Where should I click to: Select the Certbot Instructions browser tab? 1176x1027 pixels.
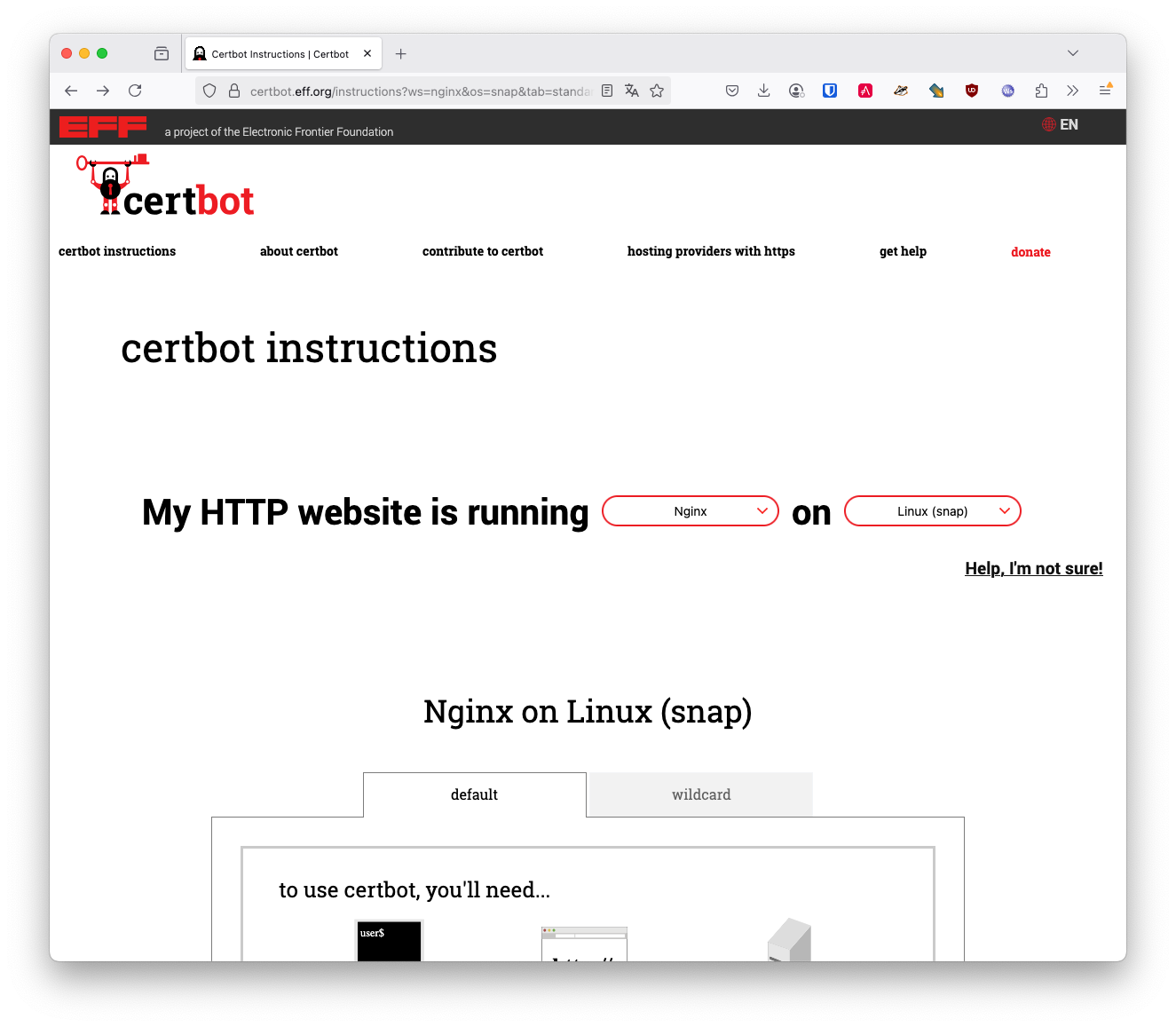pos(283,53)
